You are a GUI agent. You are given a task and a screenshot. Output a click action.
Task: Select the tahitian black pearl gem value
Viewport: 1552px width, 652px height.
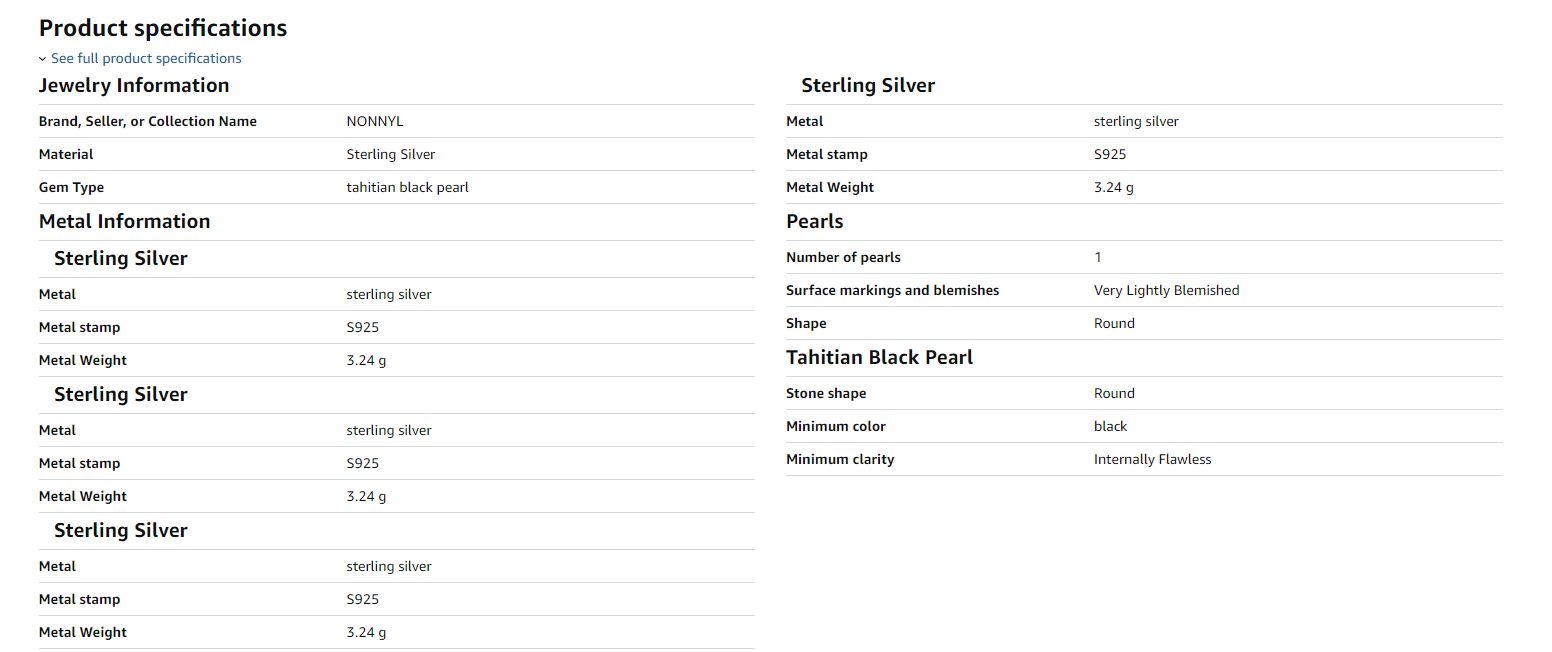point(407,187)
